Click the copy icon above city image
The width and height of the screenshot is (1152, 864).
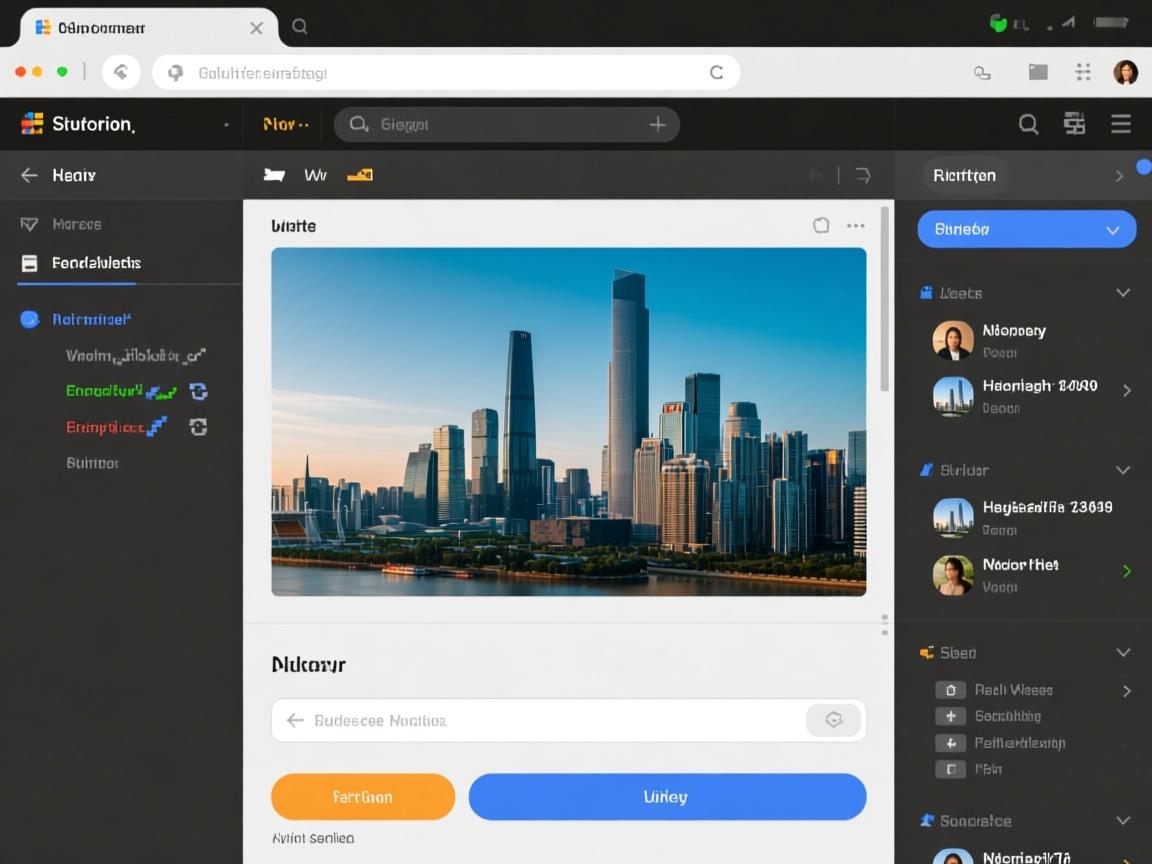pyautogui.click(x=821, y=226)
